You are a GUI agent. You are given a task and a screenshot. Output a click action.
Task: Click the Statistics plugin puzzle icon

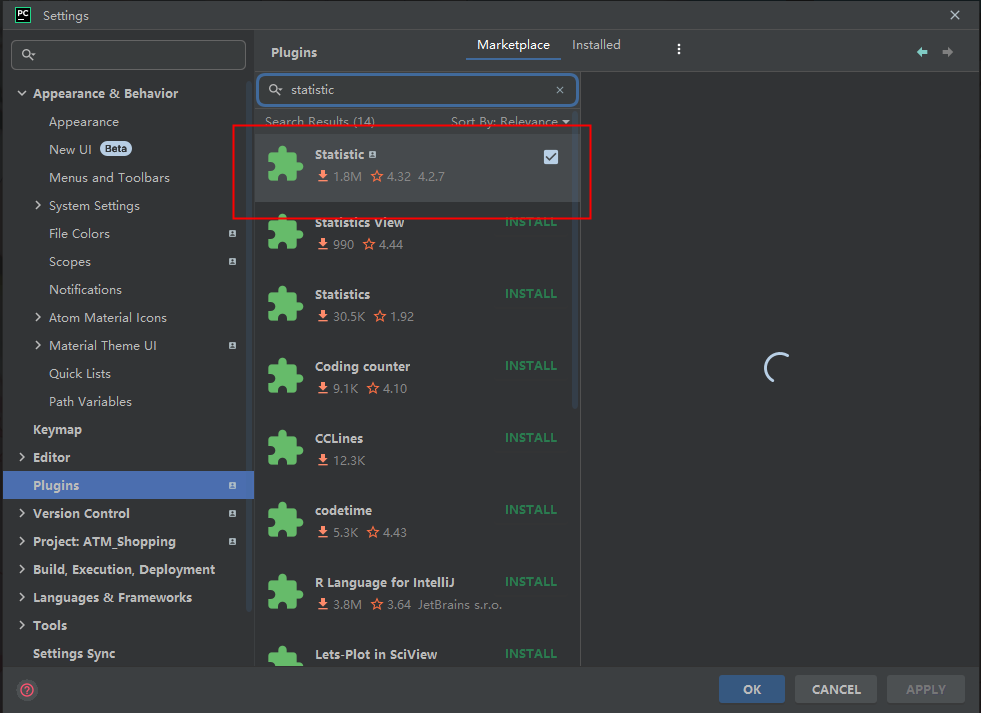(x=285, y=305)
